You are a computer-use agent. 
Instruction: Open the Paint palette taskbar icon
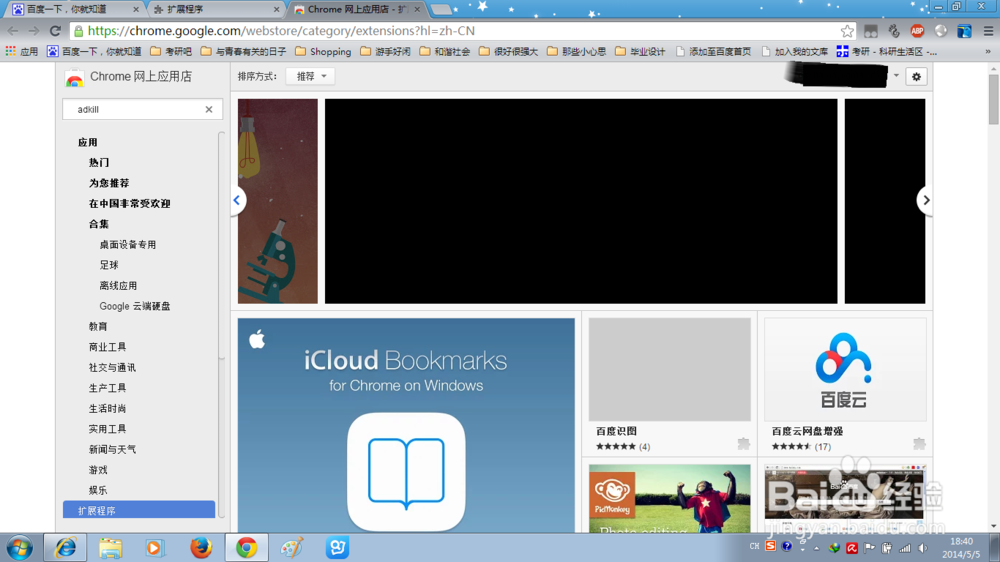point(292,548)
